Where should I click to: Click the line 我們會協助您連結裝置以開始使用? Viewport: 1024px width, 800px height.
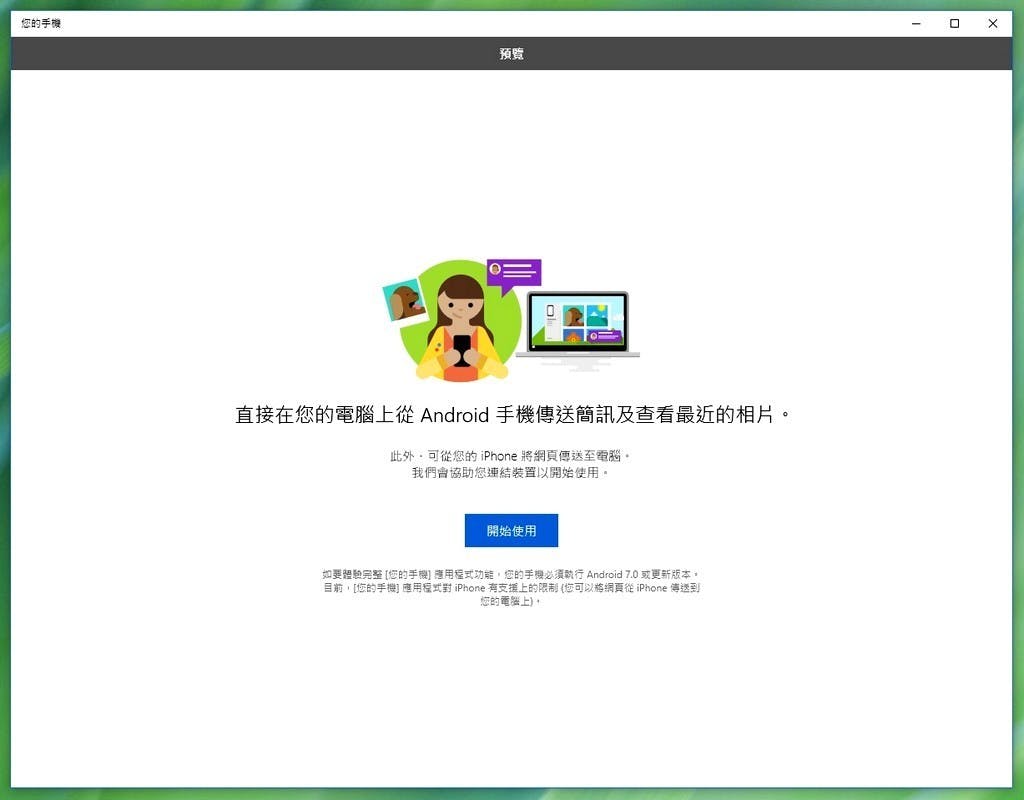[x=510, y=472]
